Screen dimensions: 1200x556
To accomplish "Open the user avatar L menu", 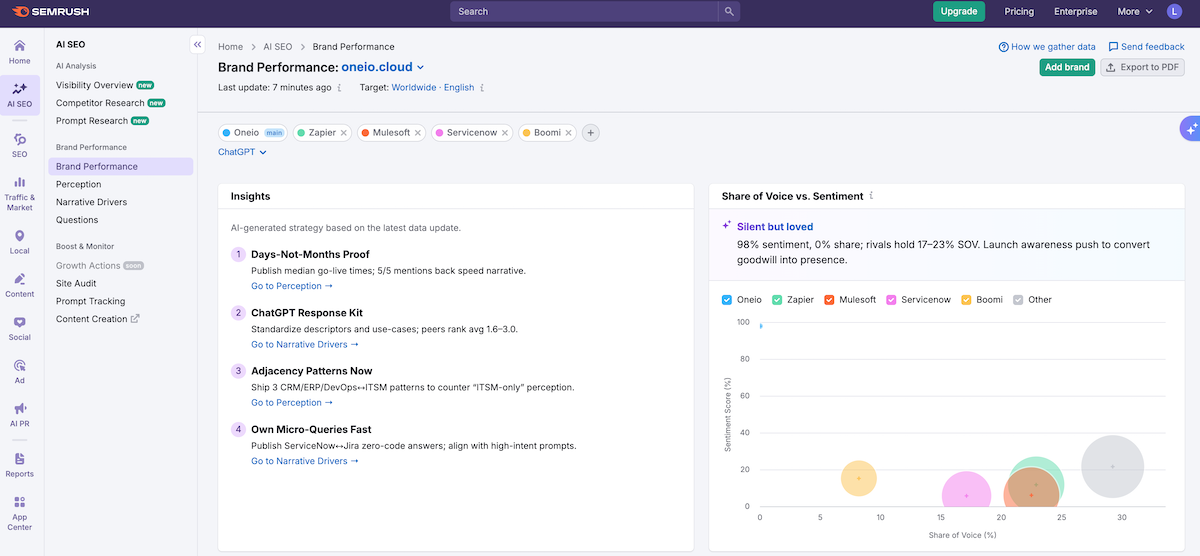I will (1174, 11).
